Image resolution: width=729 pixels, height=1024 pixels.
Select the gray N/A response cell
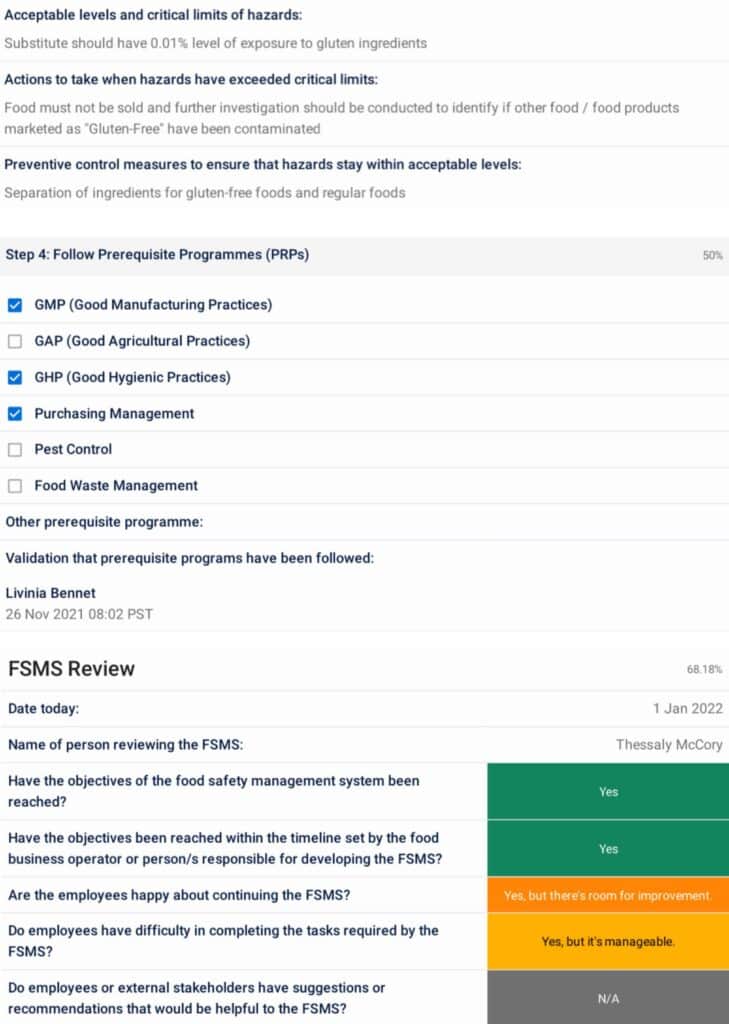[x=608, y=997]
